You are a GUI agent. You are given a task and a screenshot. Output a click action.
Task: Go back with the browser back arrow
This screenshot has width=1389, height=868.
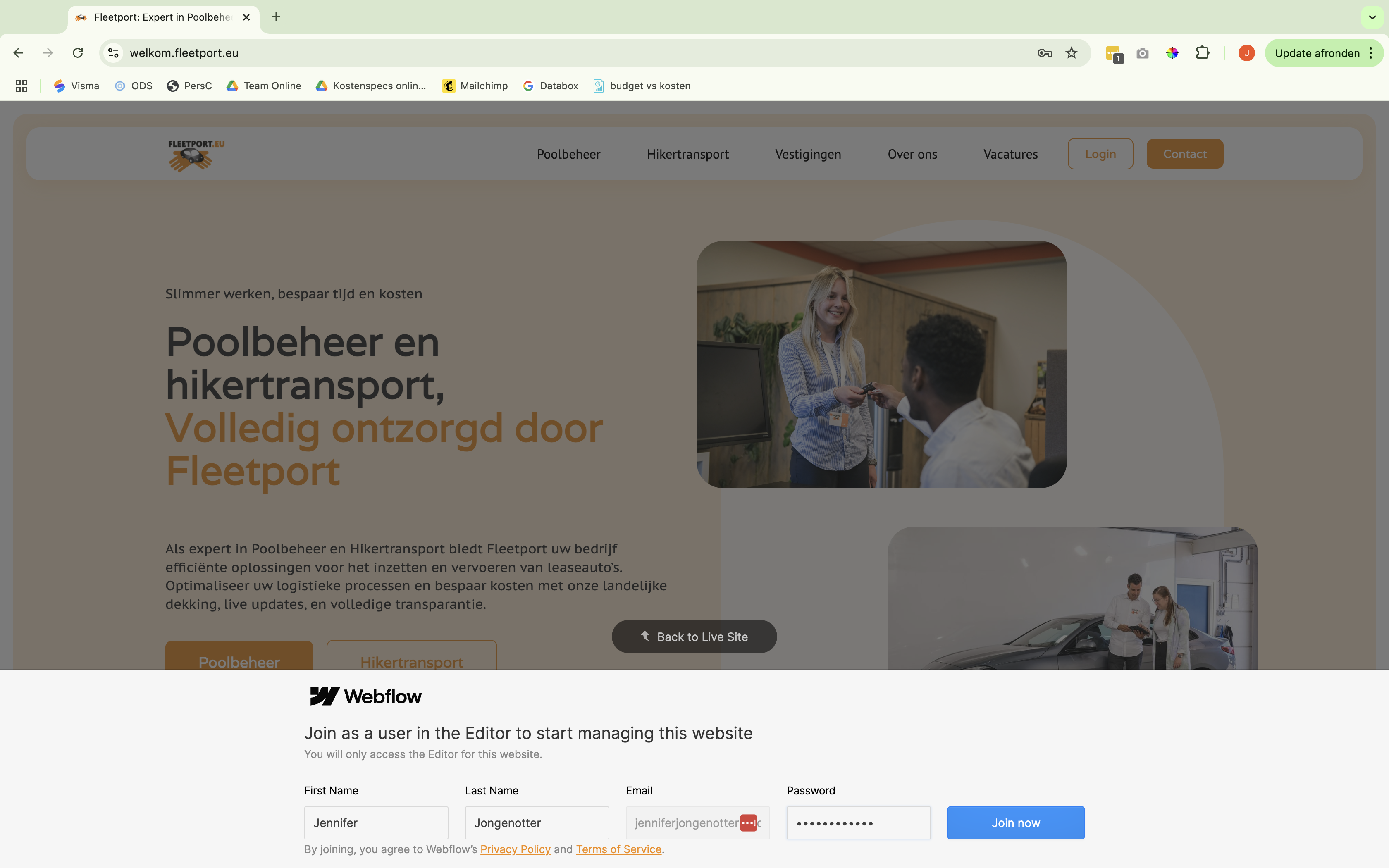tap(18, 53)
